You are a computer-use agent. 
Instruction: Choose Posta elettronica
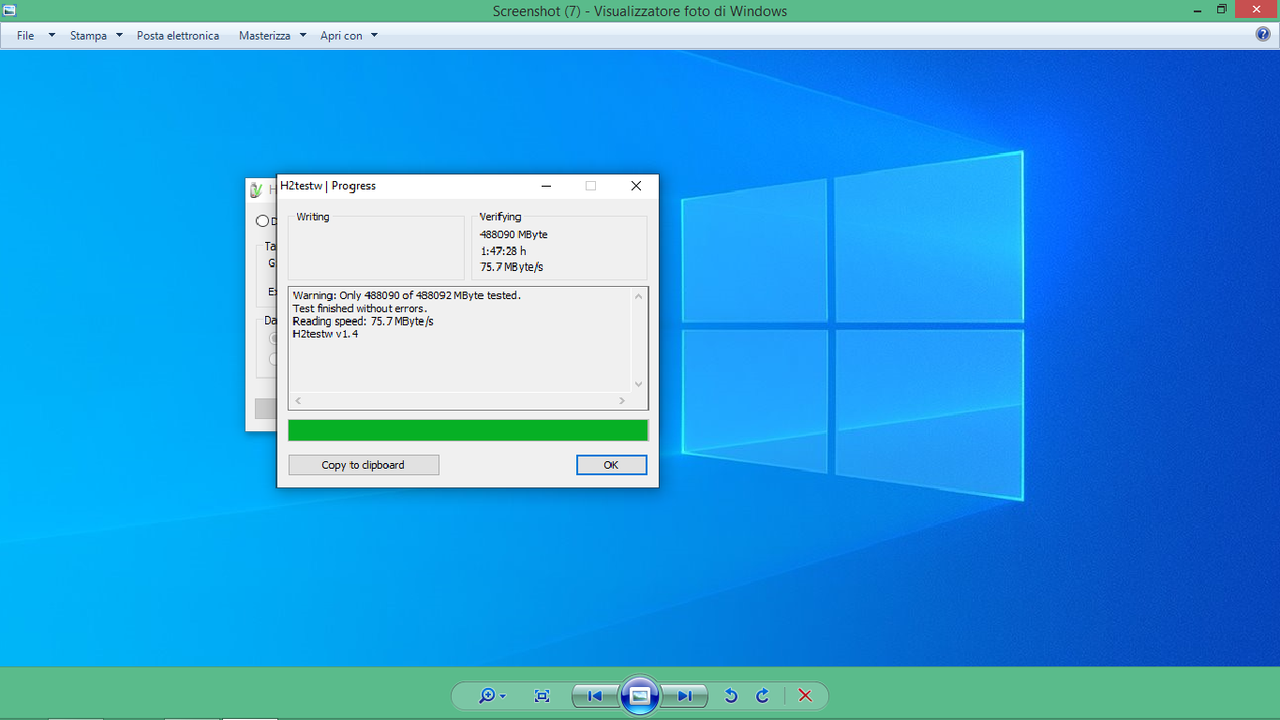[x=178, y=35]
